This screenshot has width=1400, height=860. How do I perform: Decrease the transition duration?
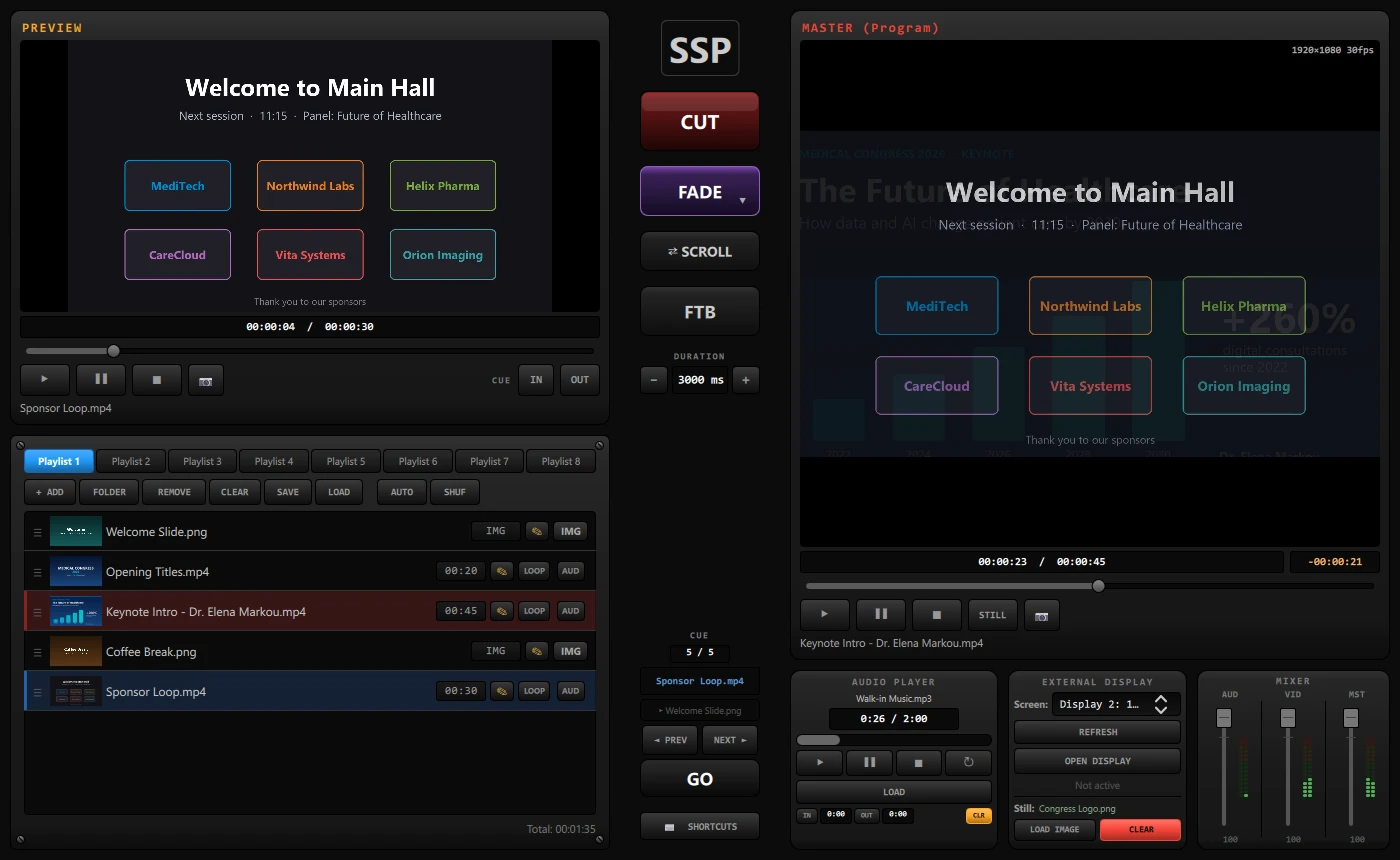(654, 380)
